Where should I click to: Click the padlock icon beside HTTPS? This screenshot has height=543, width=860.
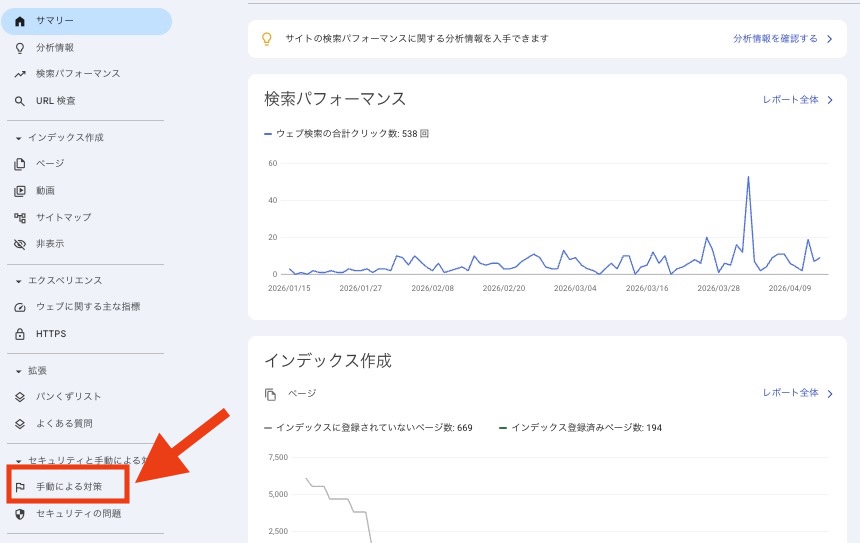(x=20, y=334)
